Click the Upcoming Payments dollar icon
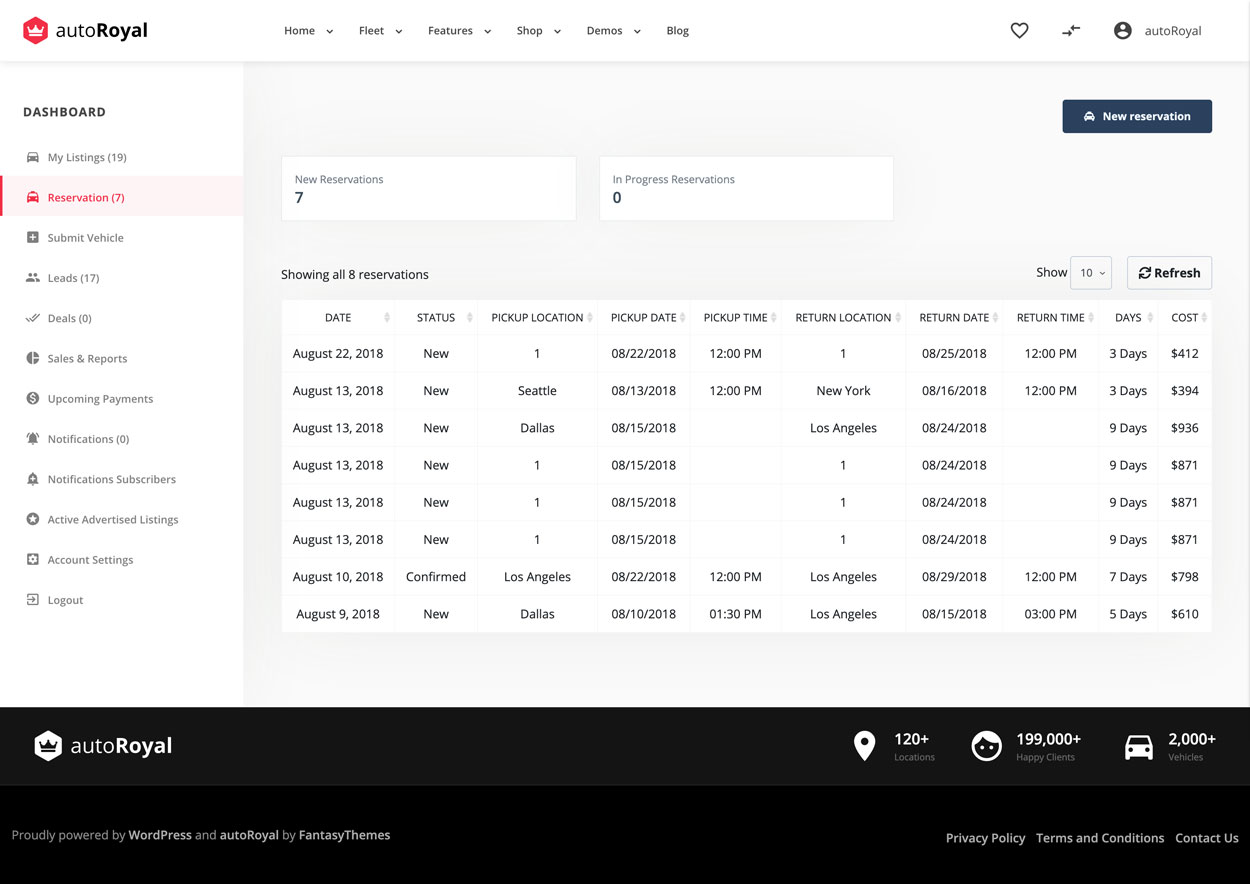 33,398
